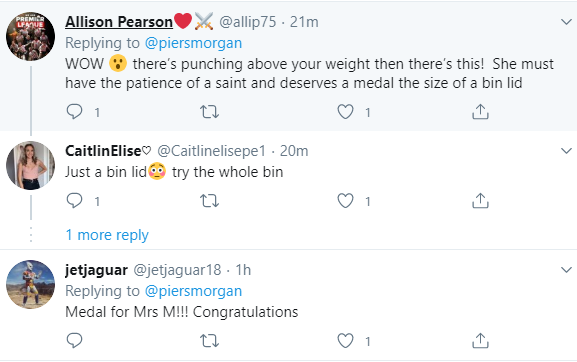577x362 pixels.
Task: Retweet jetjaguar's Medal for Mrs M tweet
Action: click(x=209, y=341)
